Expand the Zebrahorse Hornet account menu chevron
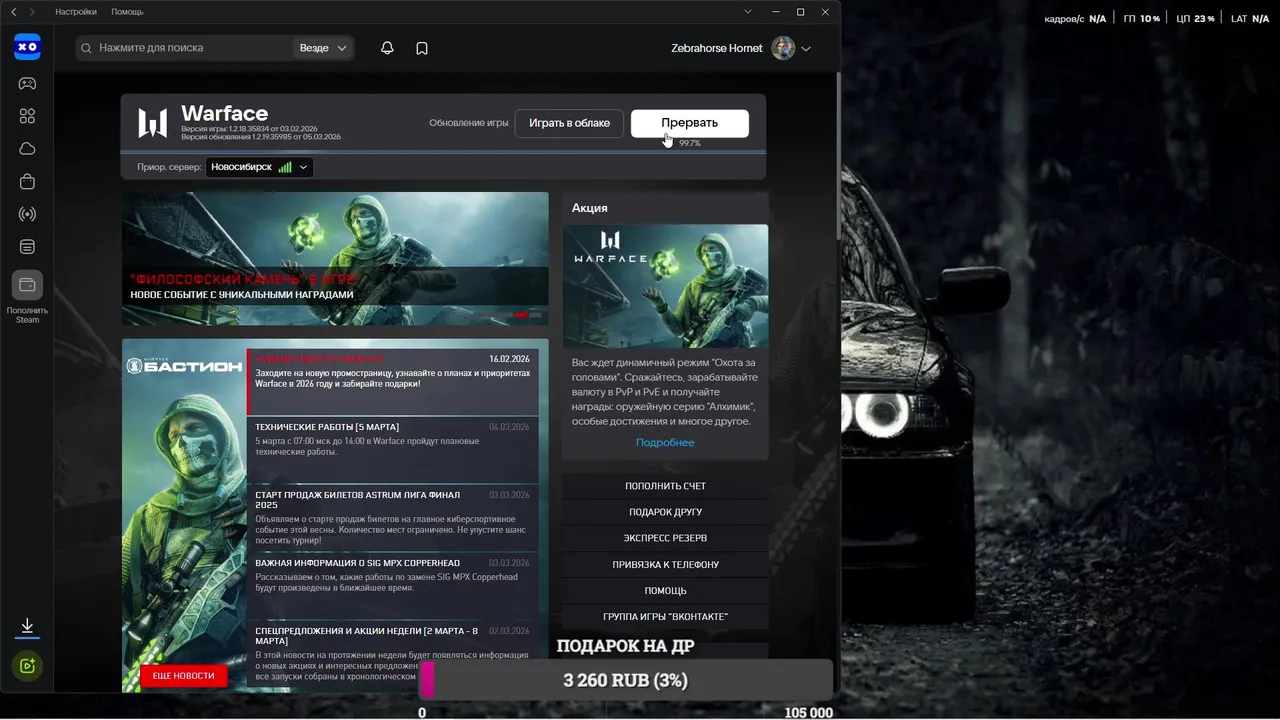Image resolution: width=1280 pixels, height=720 pixels. pos(806,49)
